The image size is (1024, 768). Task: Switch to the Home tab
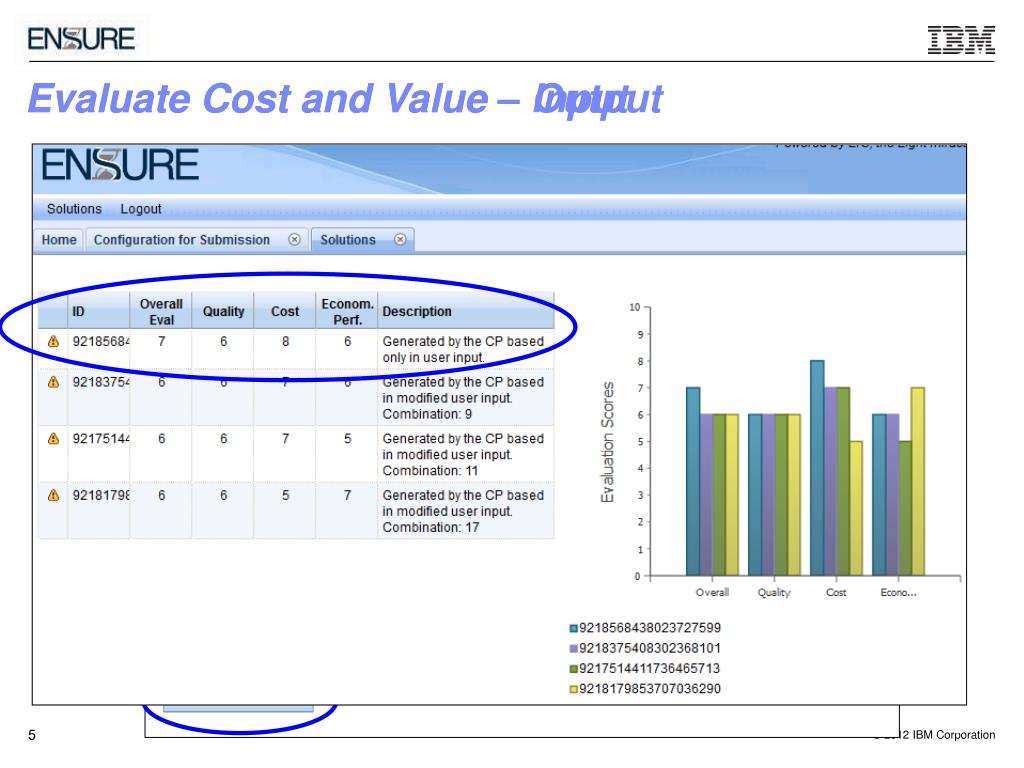tap(59, 240)
